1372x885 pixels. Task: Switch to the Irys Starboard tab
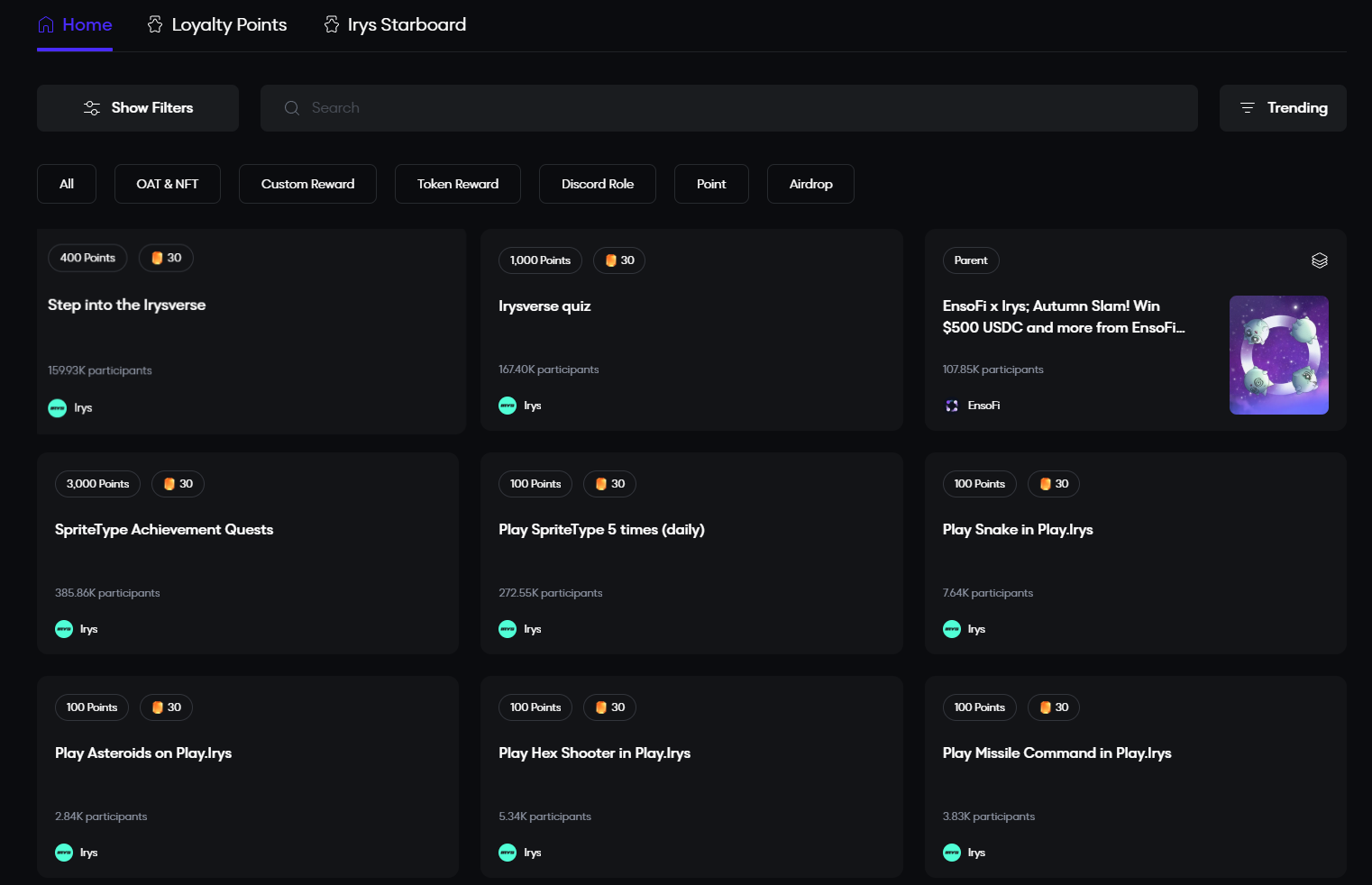coord(407,25)
